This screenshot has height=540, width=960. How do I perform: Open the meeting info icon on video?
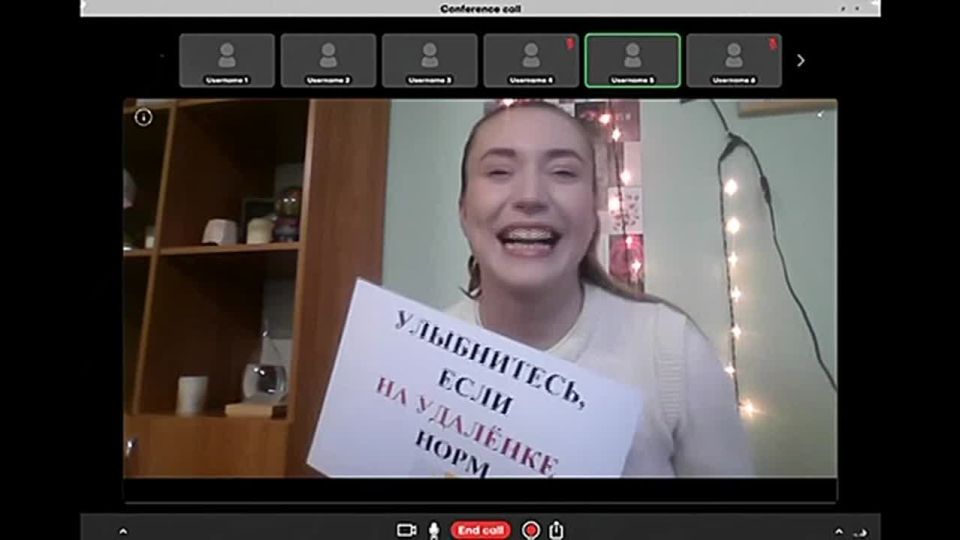143,118
